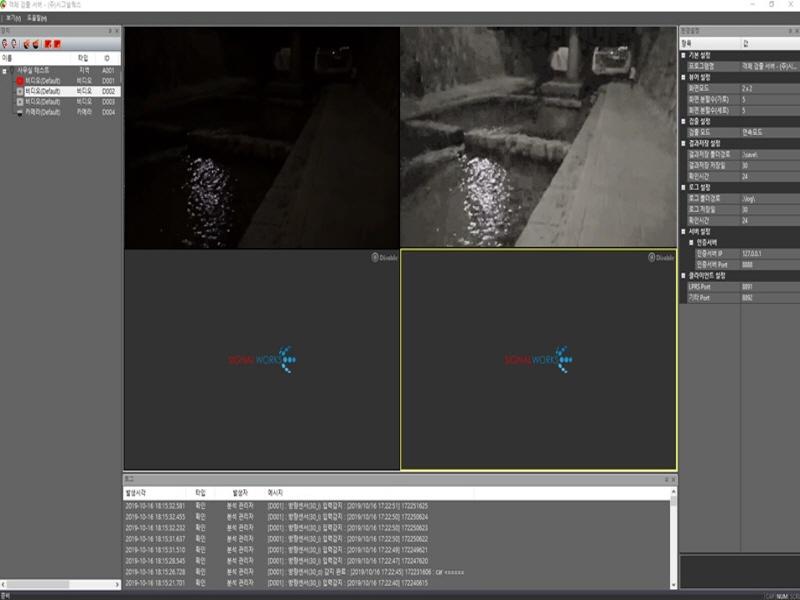This screenshot has height=600, width=800.
Task: Edit the log folder path \log\
Action: [x=770, y=198]
